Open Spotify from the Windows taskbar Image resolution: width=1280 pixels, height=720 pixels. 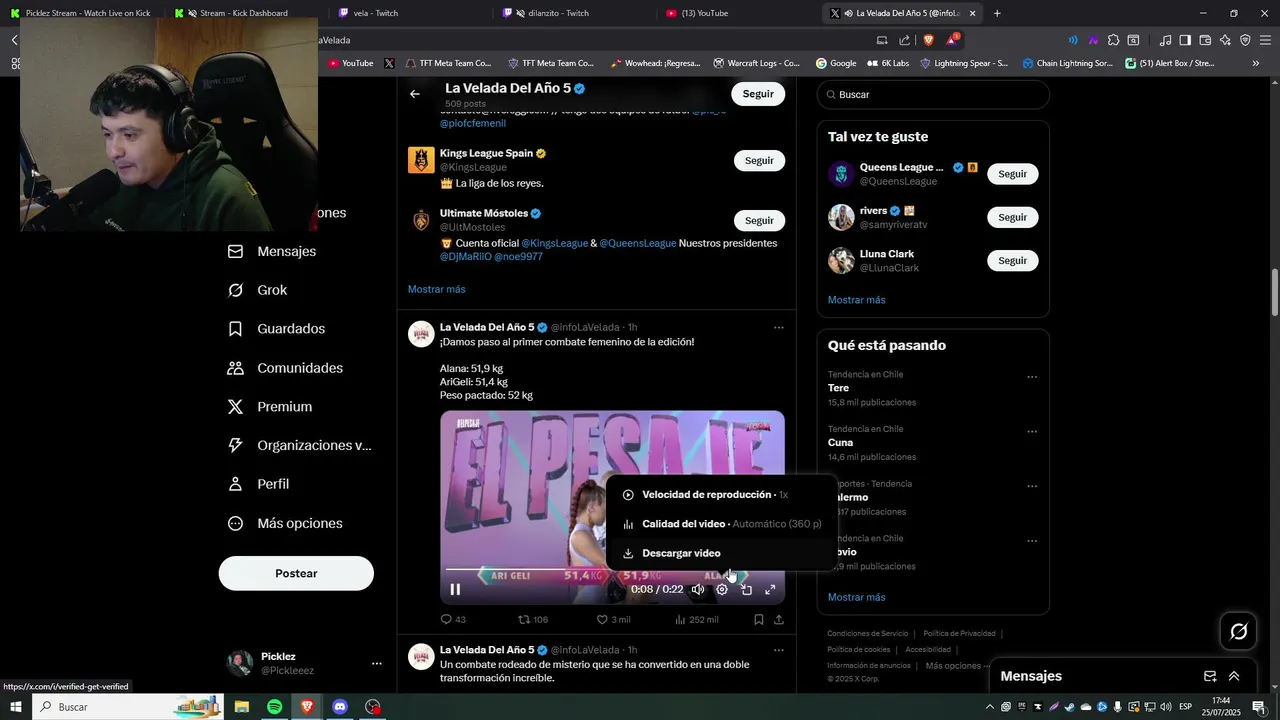(275, 707)
